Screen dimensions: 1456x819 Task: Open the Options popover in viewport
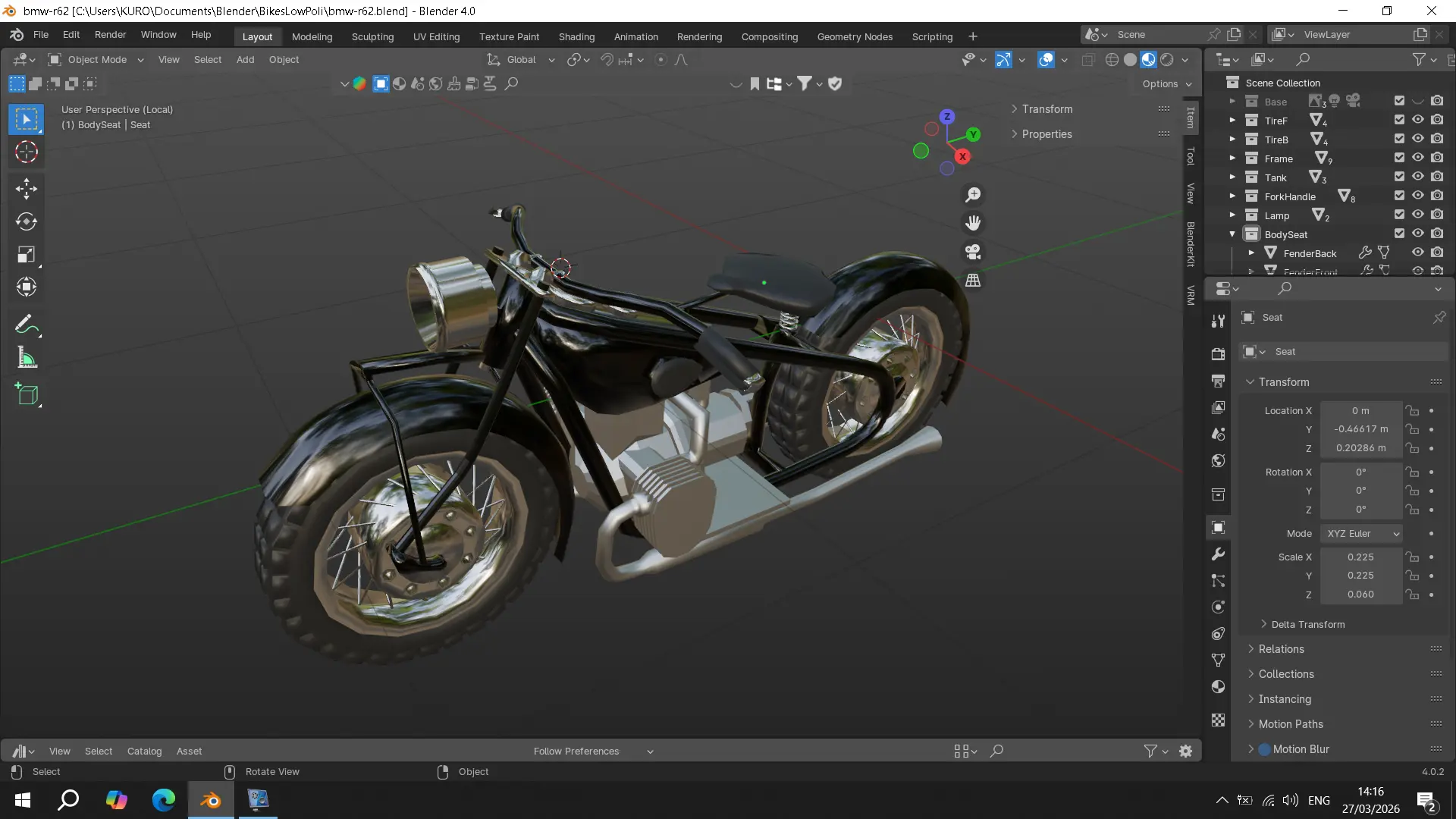[1166, 84]
